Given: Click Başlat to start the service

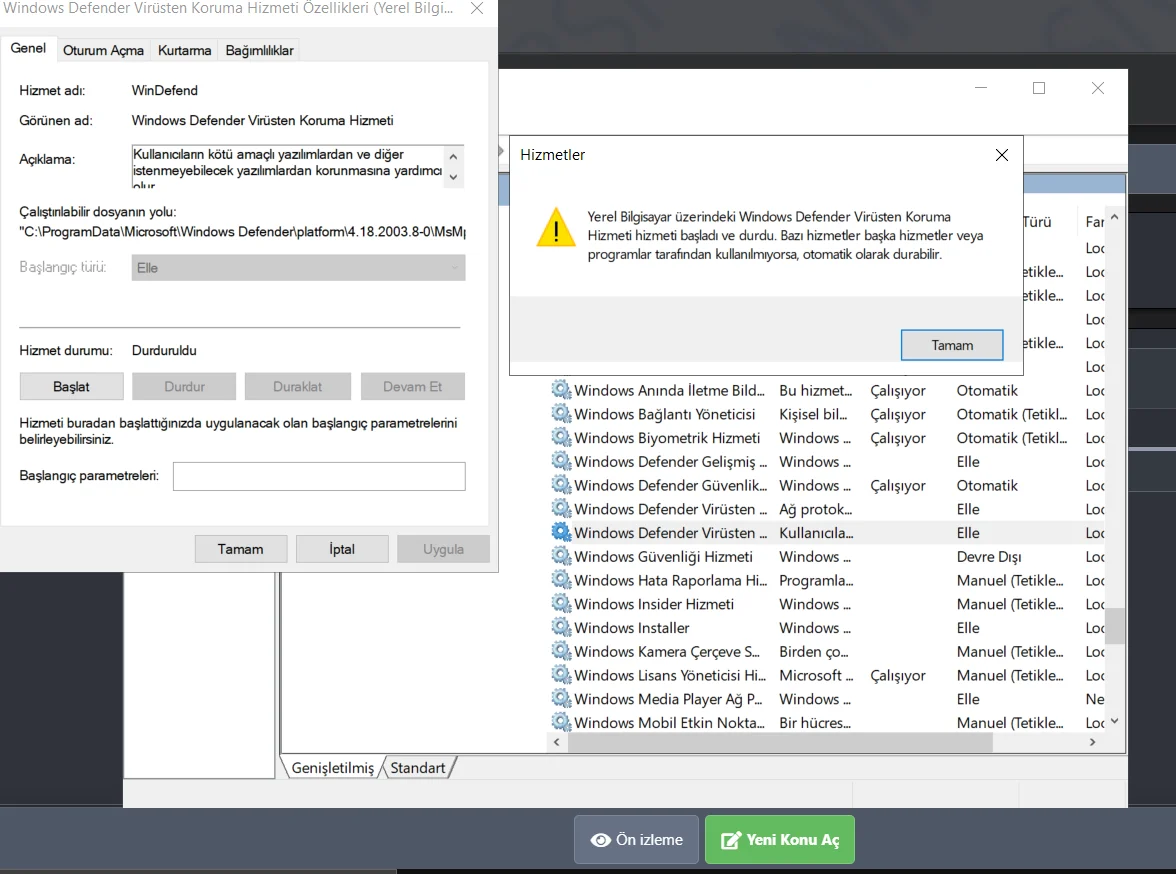Looking at the screenshot, I should (x=71, y=386).
